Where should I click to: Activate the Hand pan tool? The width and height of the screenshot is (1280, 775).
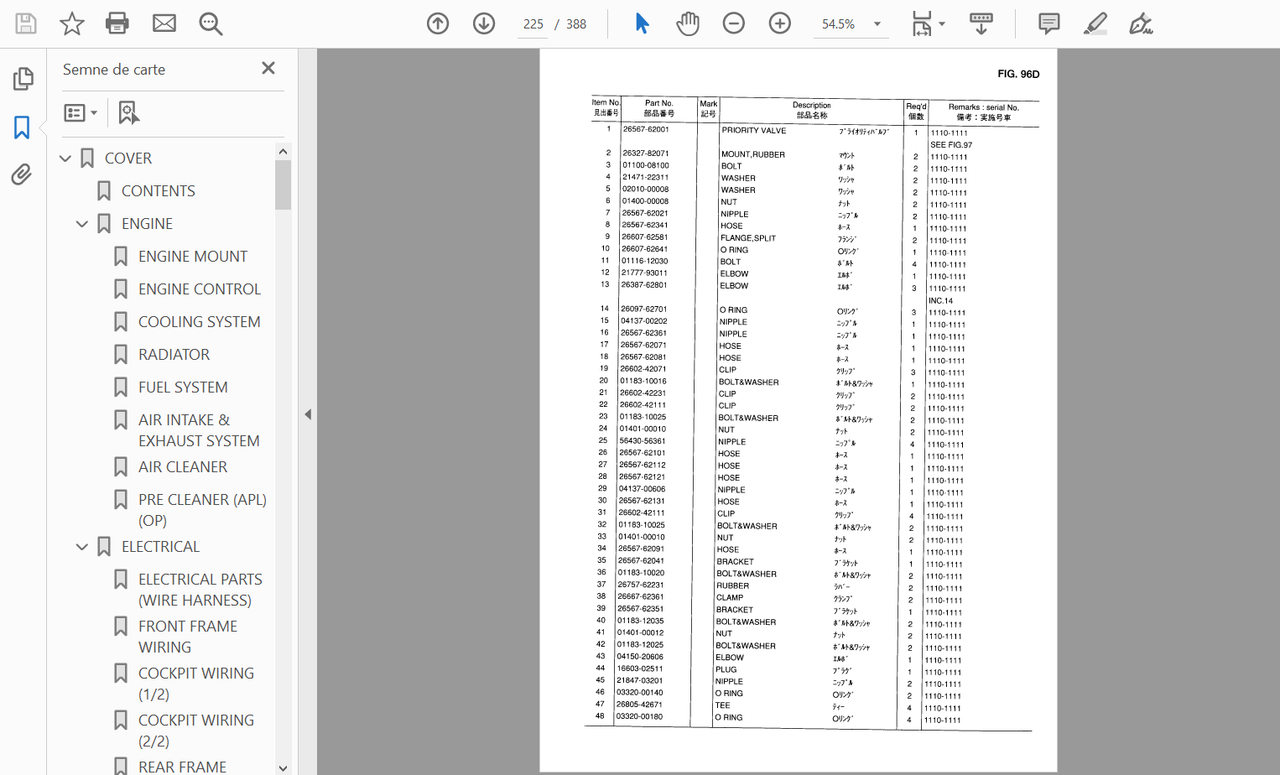[688, 24]
